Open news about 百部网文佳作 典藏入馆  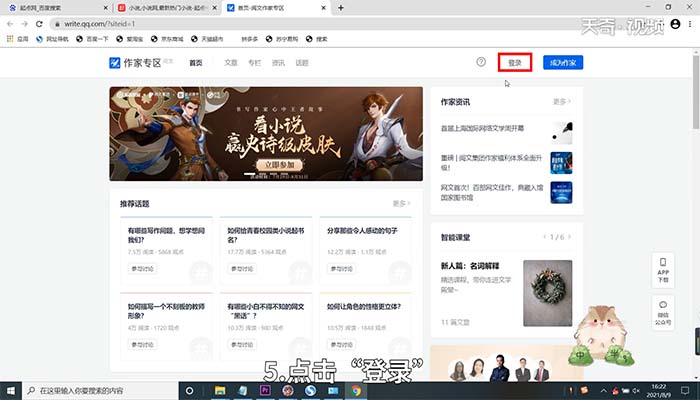(x=492, y=192)
